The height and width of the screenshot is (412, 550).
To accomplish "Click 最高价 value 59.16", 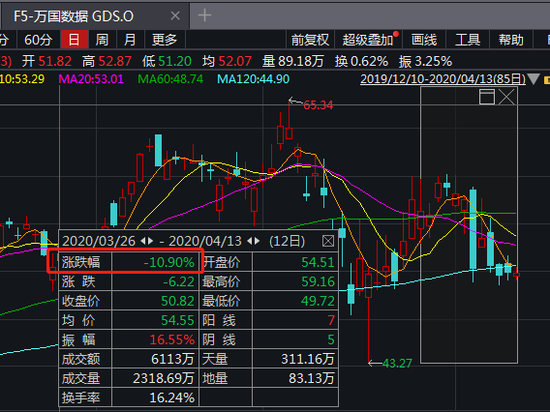I will (x=318, y=282).
